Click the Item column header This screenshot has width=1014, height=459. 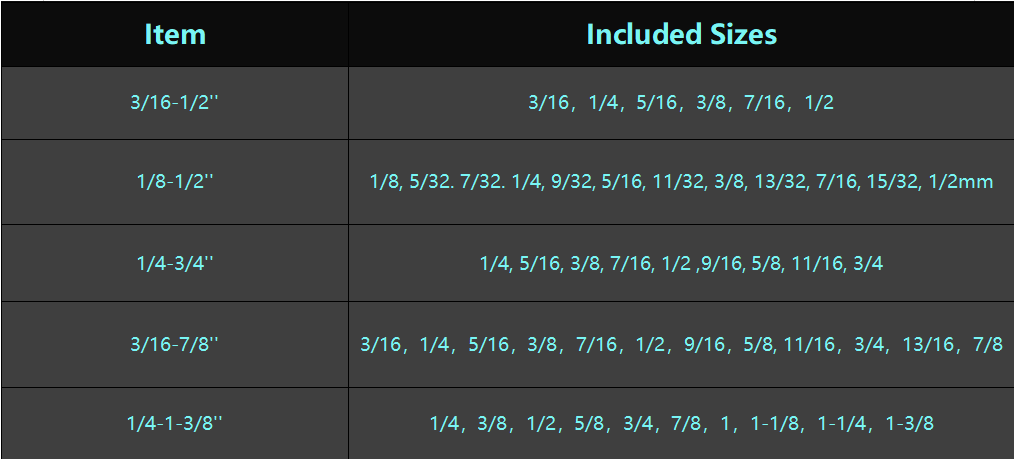pyautogui.click(x=175, y=34)
